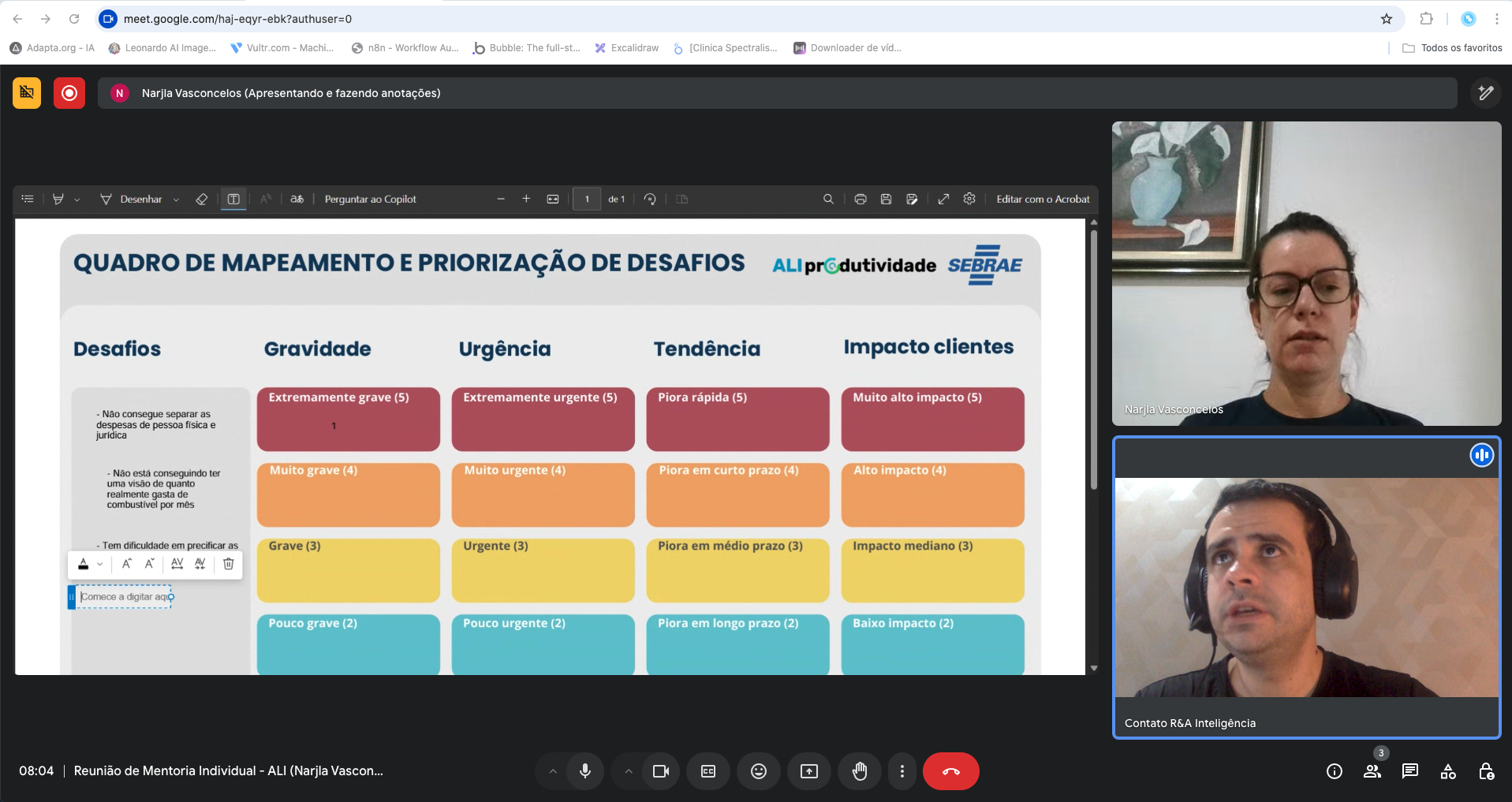Zoom in the PDF with plus button

click(526, 200)
